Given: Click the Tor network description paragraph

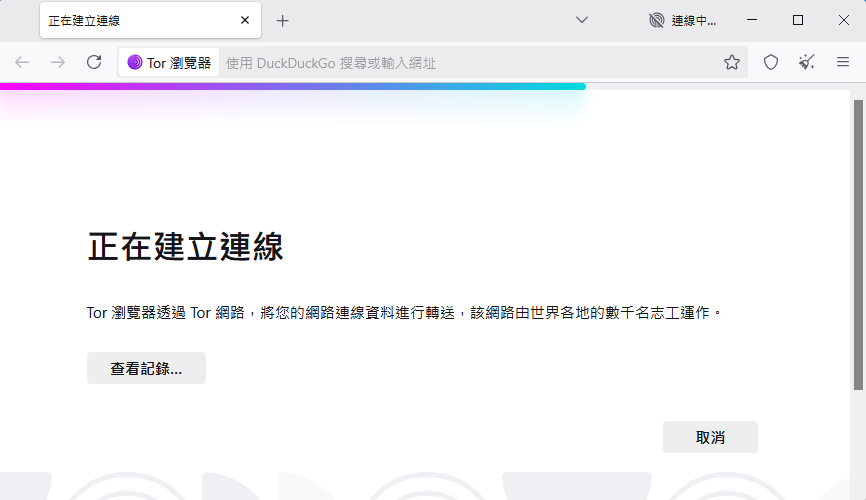Looking at the screenshot, I should 404,313.
